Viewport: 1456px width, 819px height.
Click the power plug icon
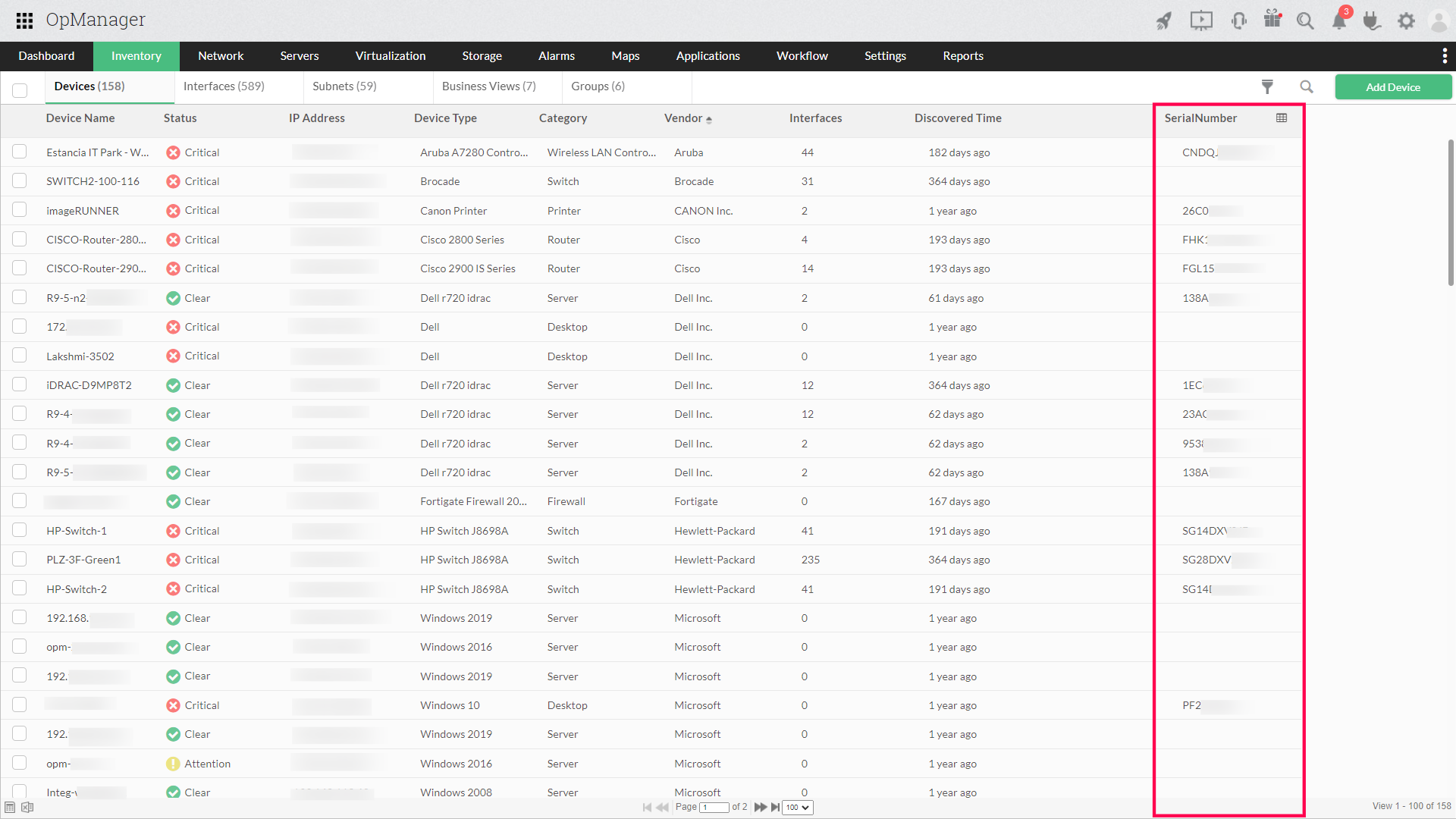click(x=1371, y=20)
